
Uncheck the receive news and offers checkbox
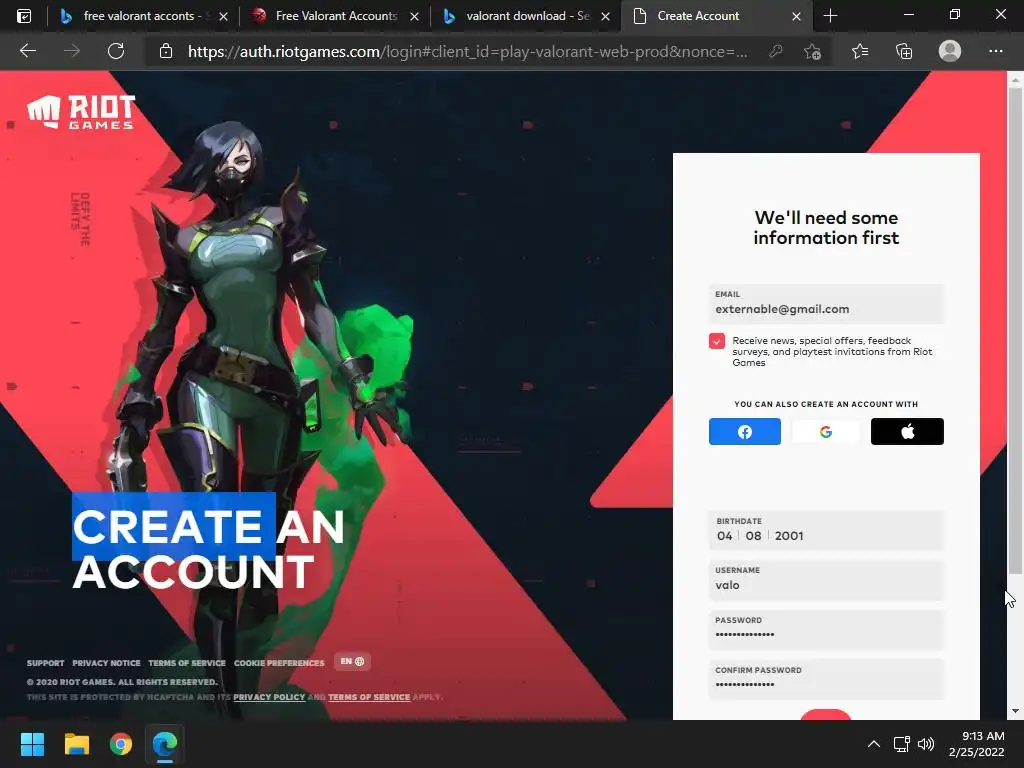tap(716, 341)
